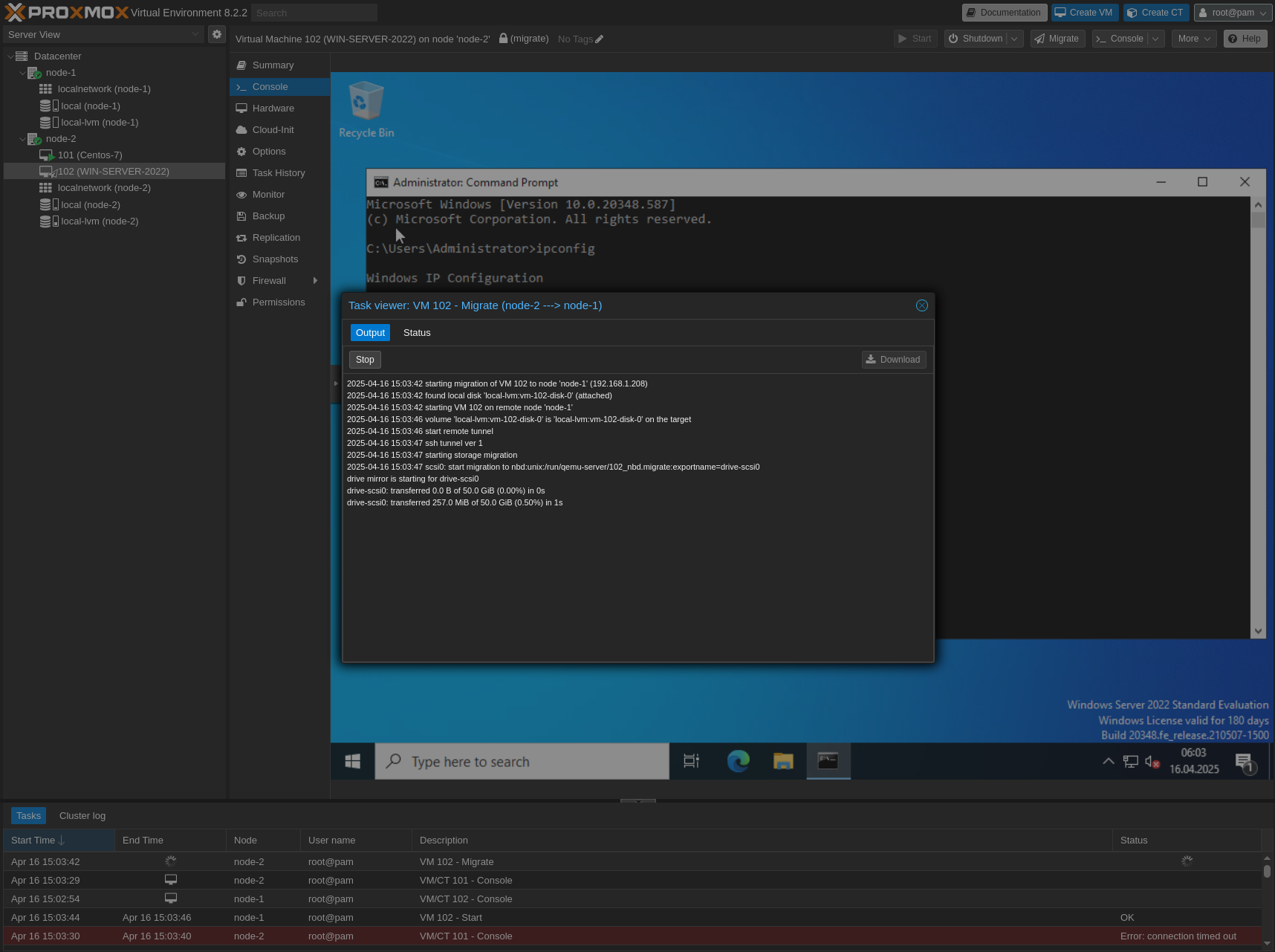Screen dimensions: 1275x952
Task: Launch Microsoft Edge from the Windows taskbar
Action: 738,761
